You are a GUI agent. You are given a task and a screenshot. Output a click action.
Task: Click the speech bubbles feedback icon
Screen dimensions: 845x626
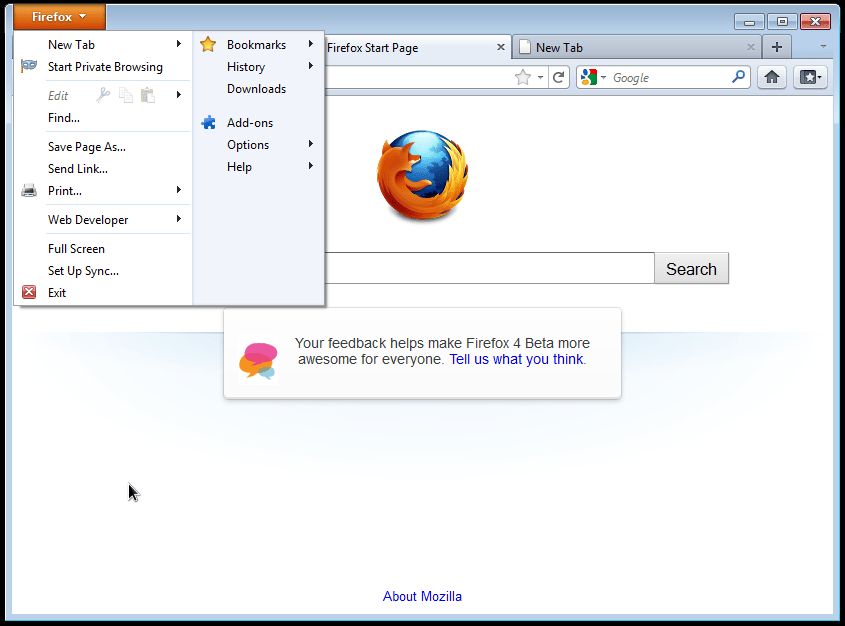point(258,360)
